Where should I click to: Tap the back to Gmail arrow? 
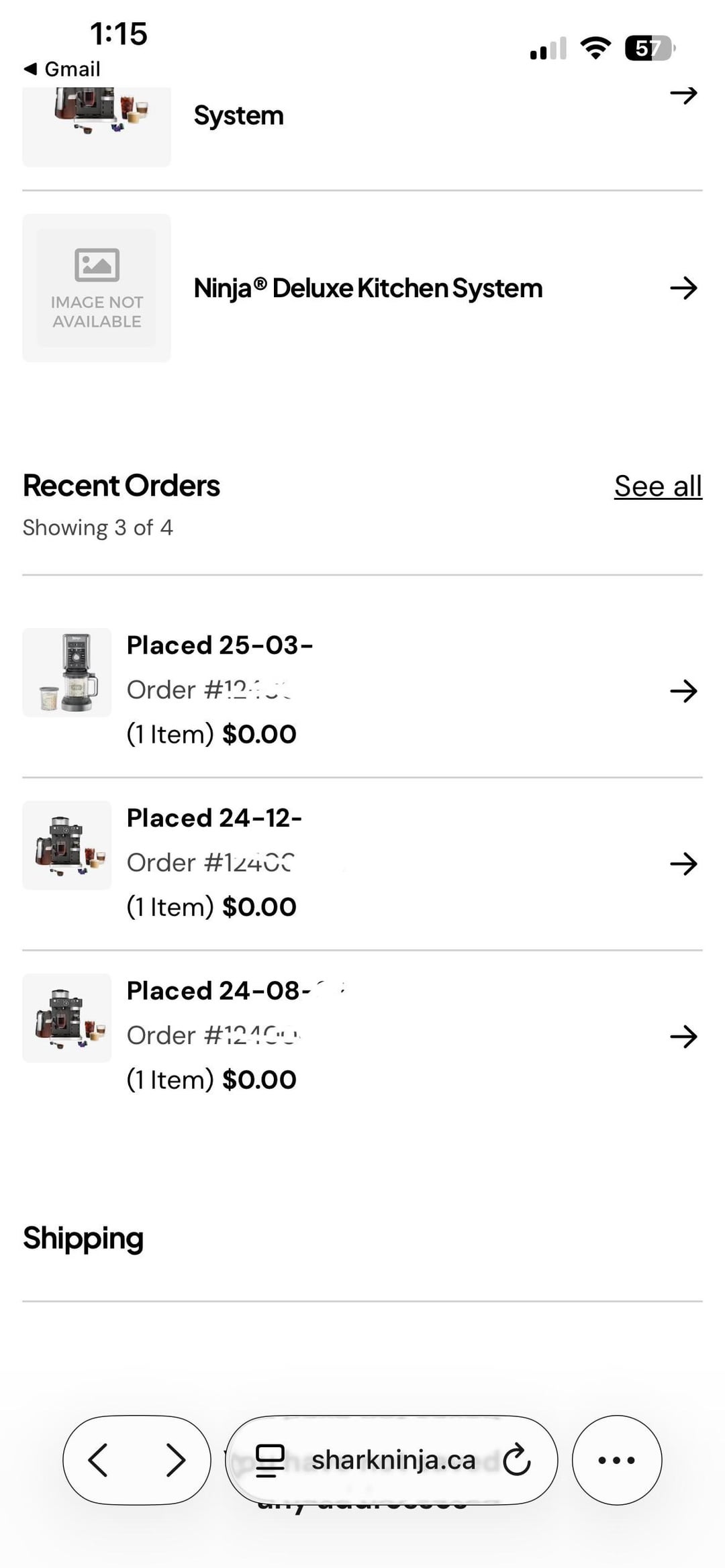pyautogui.click(x=30, y=68)
